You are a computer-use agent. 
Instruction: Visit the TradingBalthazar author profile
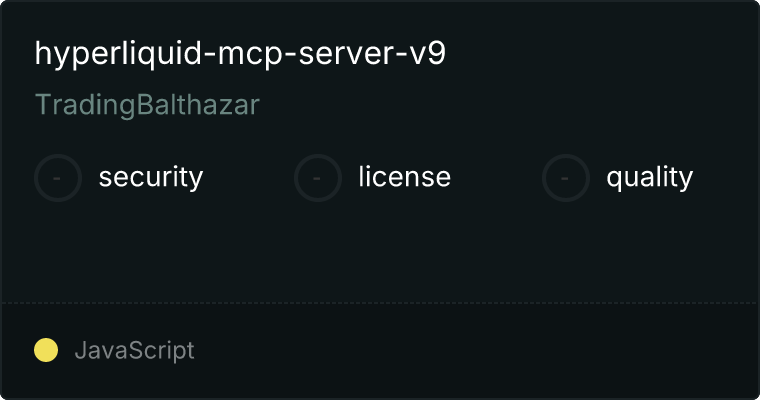[x=147, y=105]
